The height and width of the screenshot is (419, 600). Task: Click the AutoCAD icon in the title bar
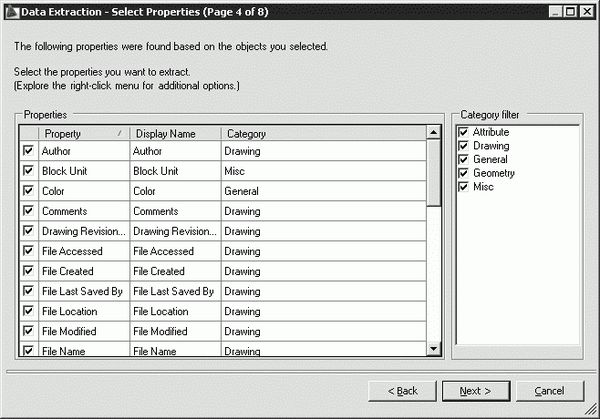coord(12,12)
